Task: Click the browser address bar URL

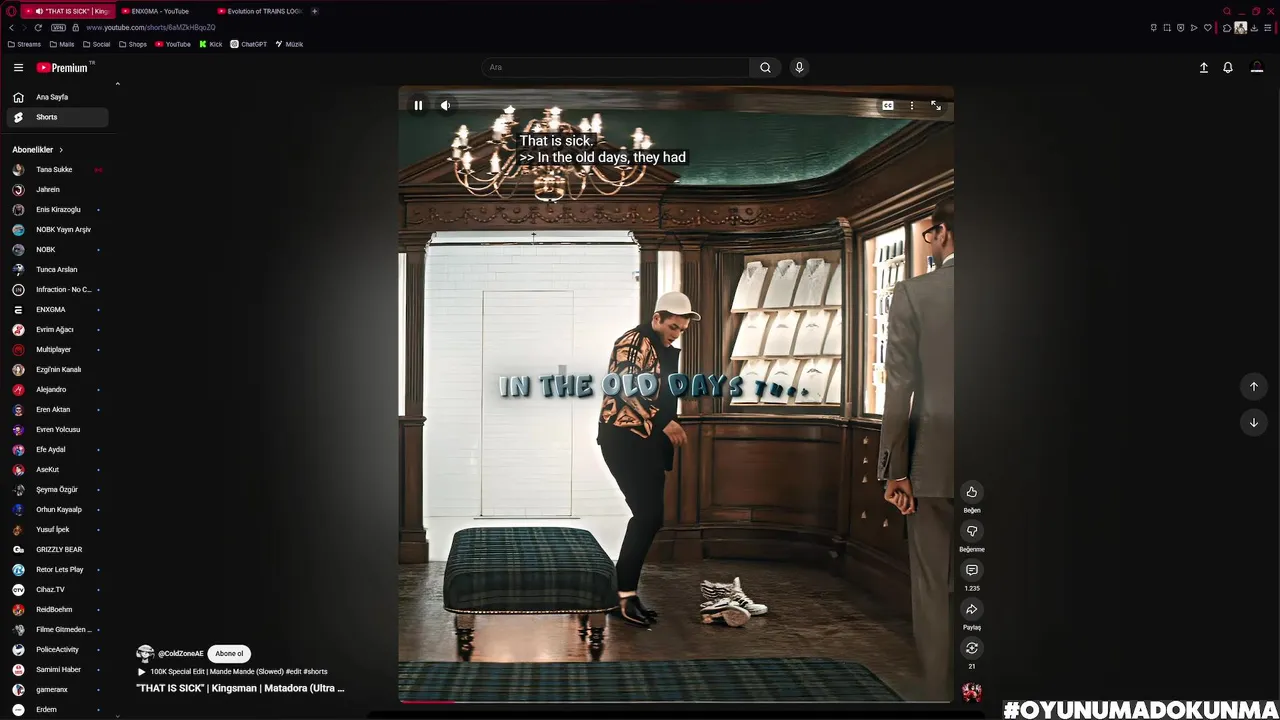Action: point(150,27)
